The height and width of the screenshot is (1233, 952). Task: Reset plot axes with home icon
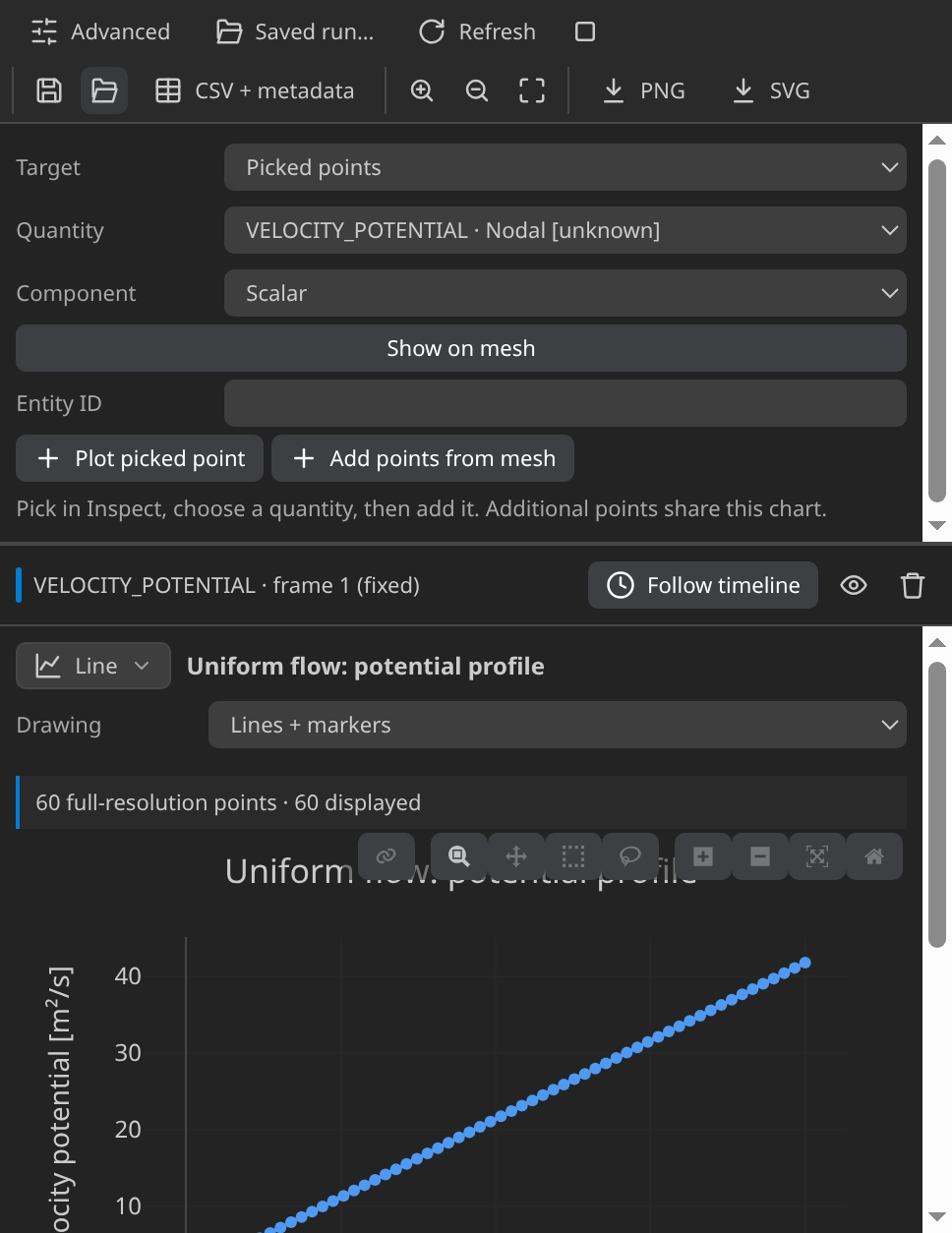click(x=874, y=856)
